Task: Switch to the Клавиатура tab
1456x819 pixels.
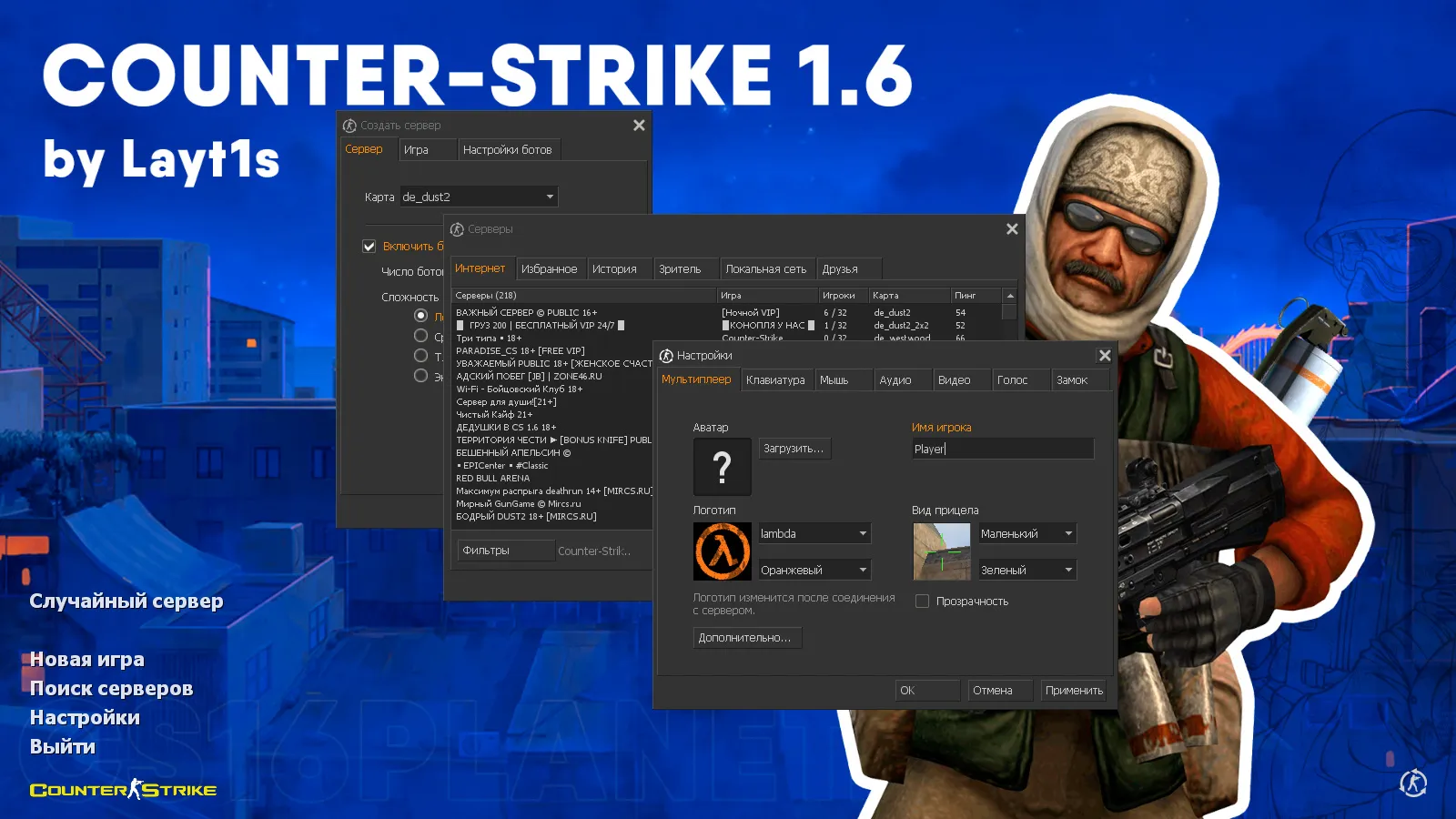Action: point(775,380)
